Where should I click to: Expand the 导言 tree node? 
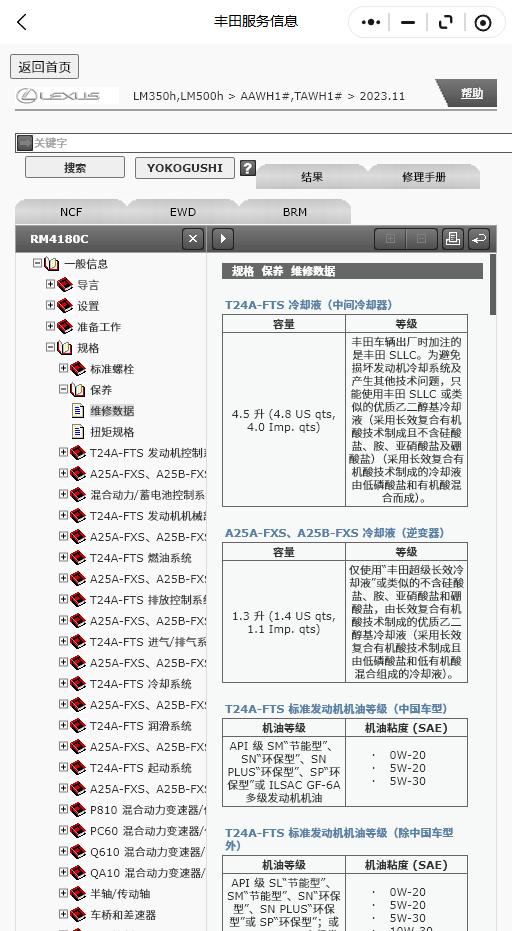(x=50, y=284)
